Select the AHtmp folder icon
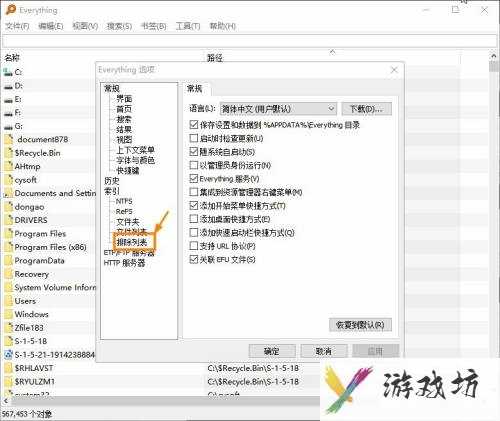Screen dimensions: 500x421 (x=9, y=166)
